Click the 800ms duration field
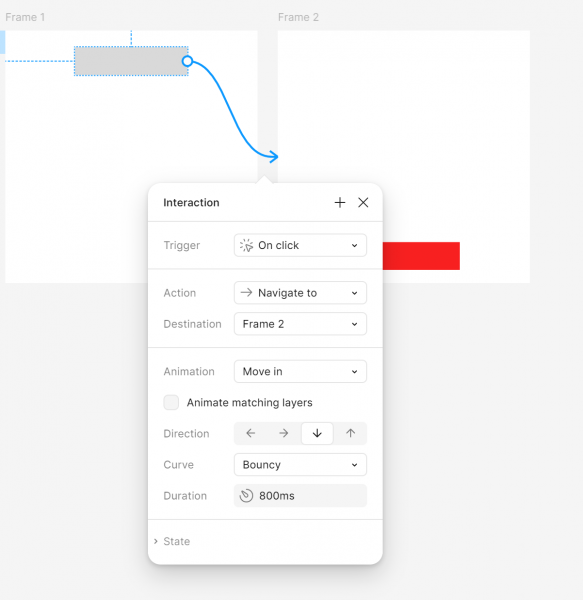583x600 pixels. (300, 496)
